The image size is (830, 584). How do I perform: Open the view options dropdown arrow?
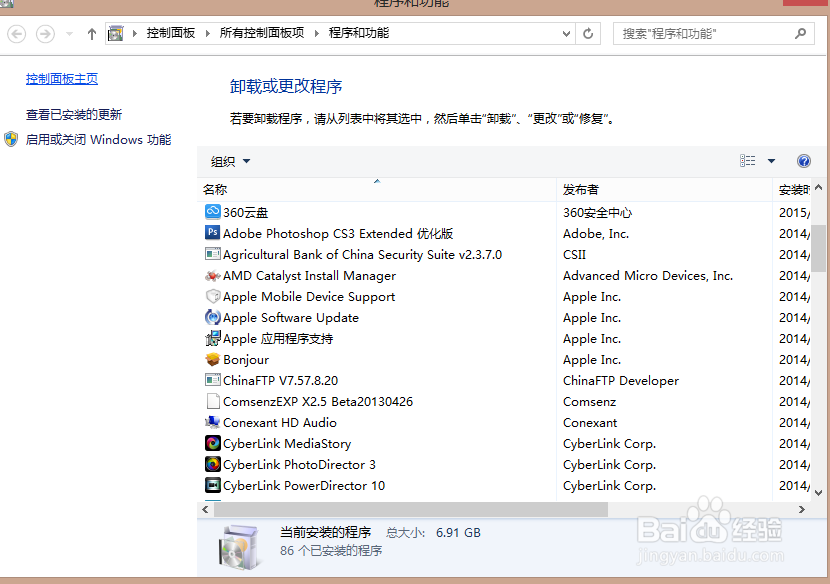tap(771, 161)
